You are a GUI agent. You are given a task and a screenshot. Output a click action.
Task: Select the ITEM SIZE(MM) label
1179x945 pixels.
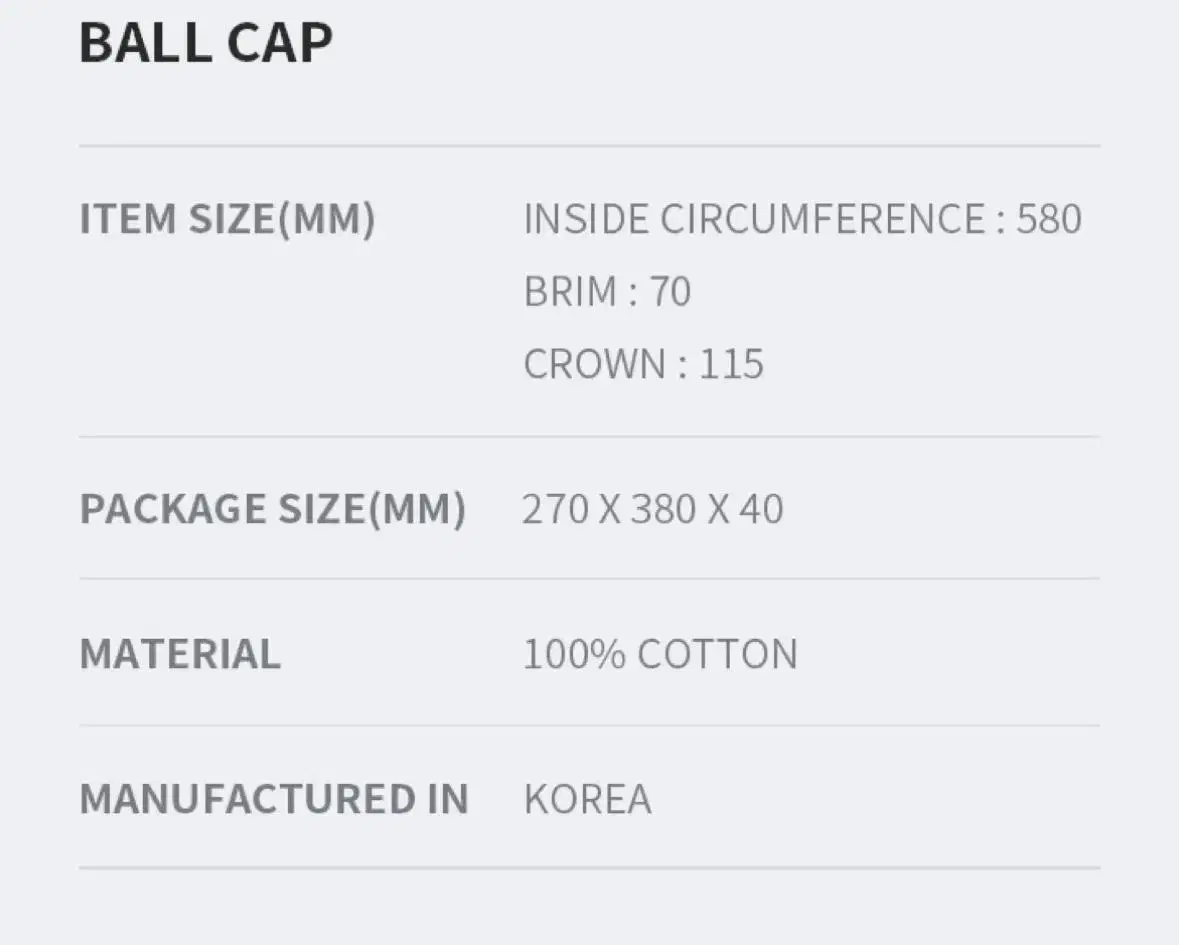pos(227,220)
